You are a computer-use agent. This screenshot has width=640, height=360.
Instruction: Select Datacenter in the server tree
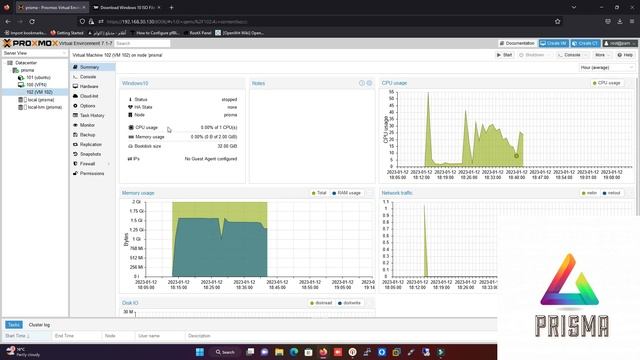26,63
